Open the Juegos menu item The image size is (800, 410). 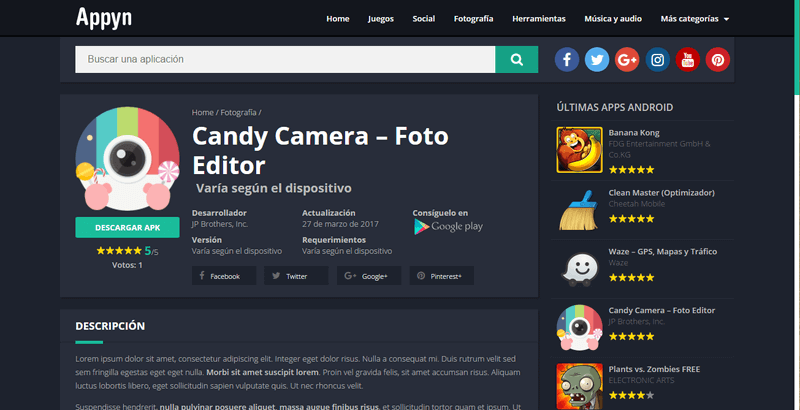[381, 19]
